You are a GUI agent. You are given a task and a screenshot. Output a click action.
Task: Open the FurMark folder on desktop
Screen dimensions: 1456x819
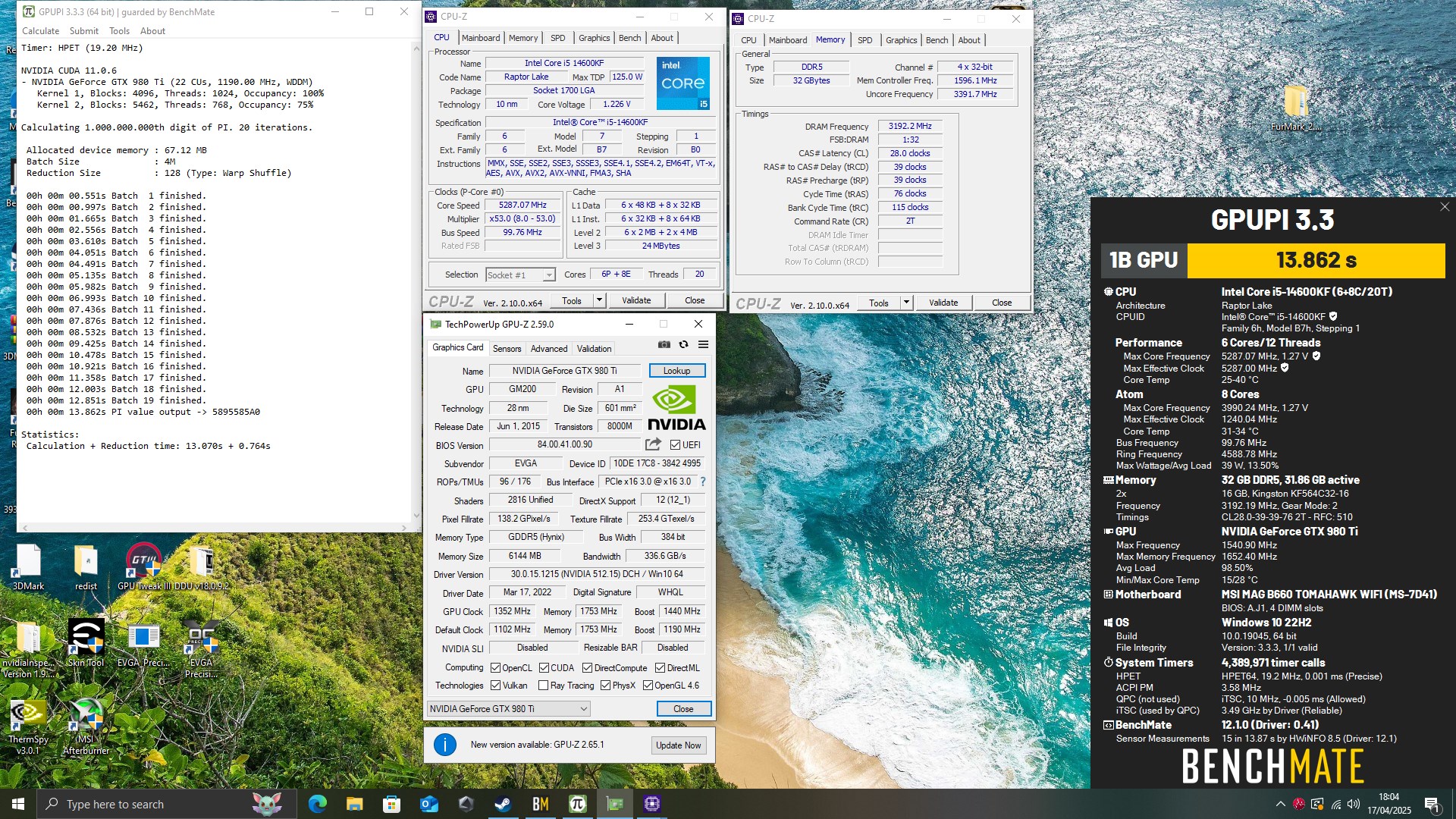click(1296, 108)
